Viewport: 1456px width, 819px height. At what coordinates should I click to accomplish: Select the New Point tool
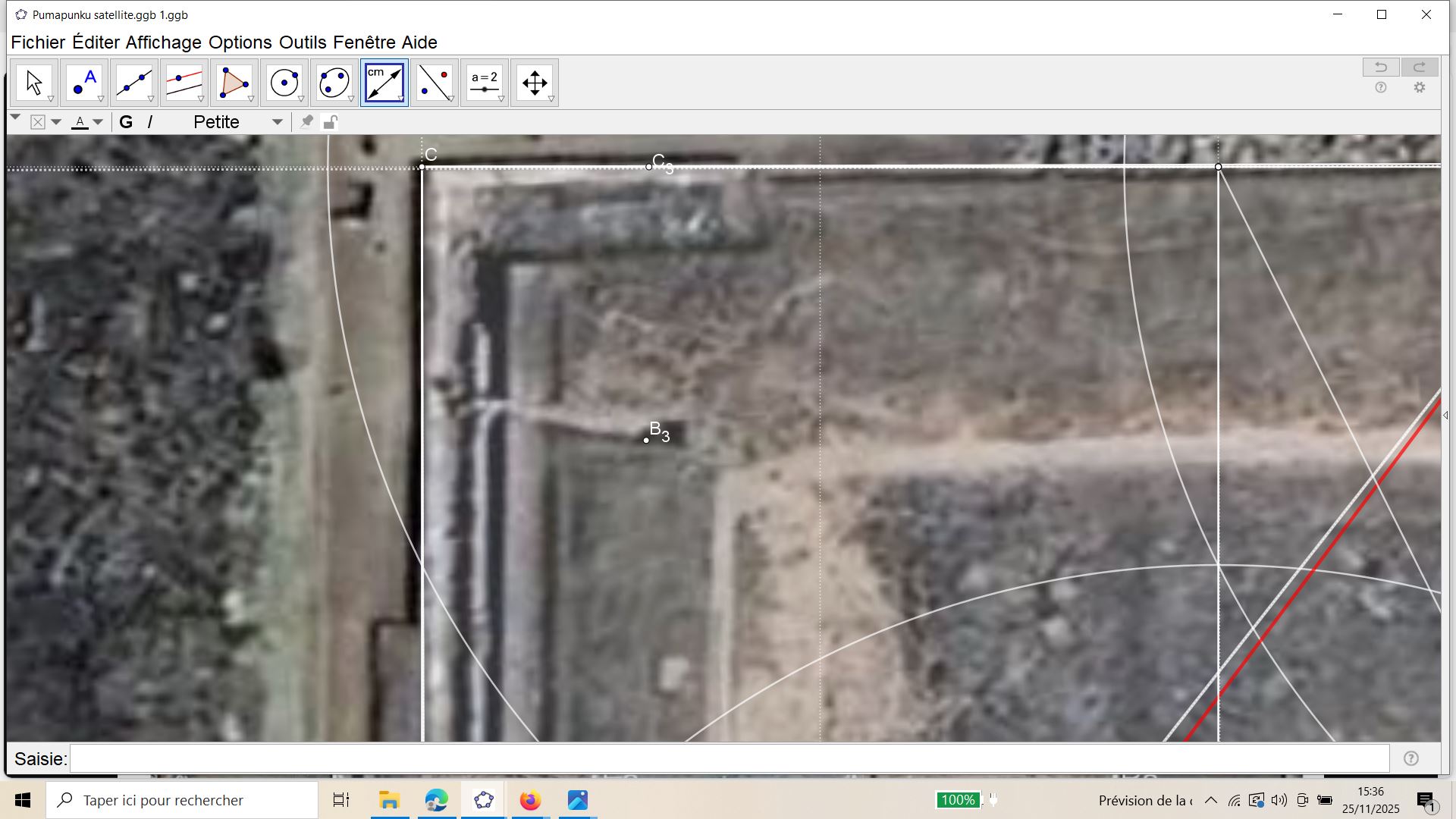coord(83,82)
